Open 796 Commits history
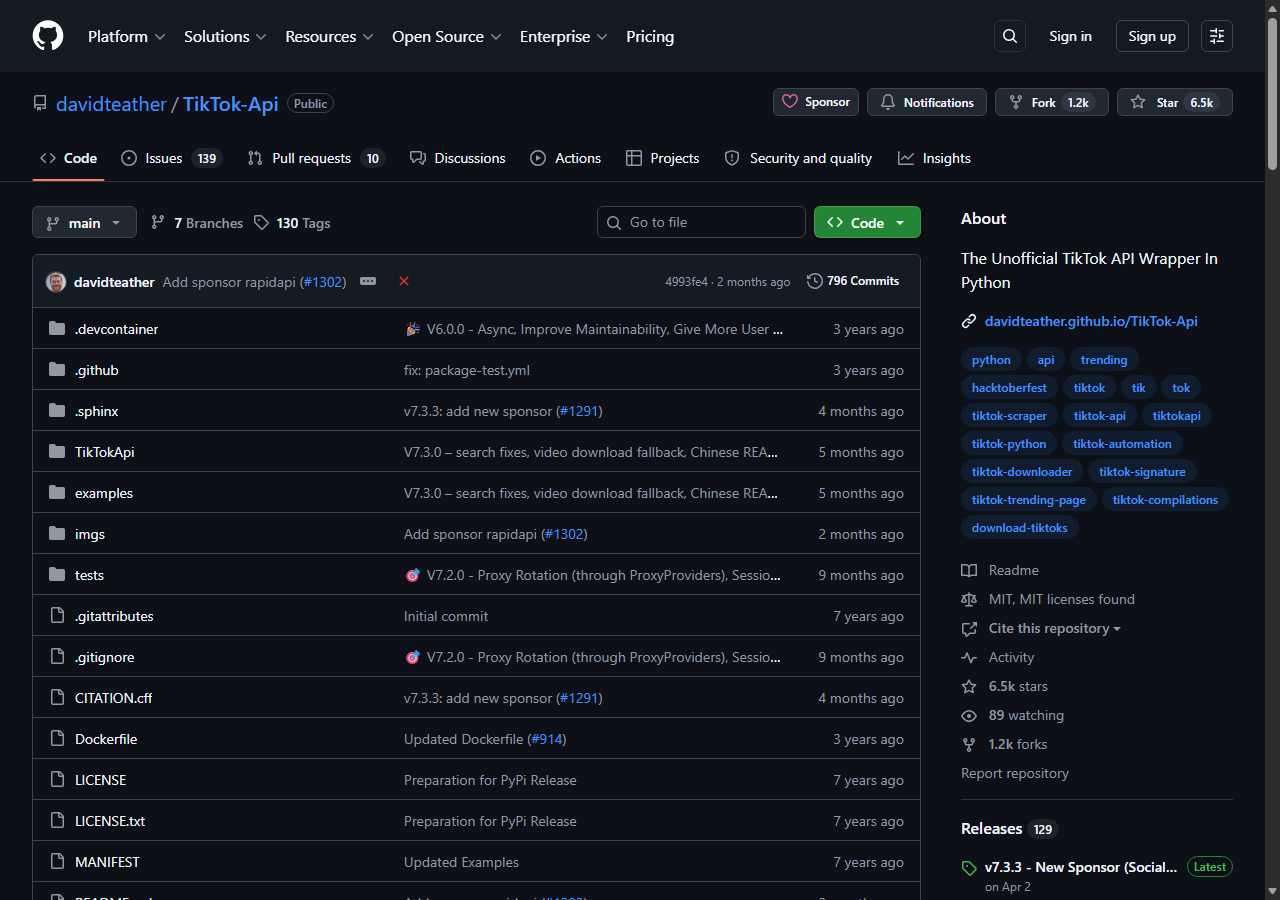The image size is (1280, 900). pyautogui.click(x=853, y=281)
